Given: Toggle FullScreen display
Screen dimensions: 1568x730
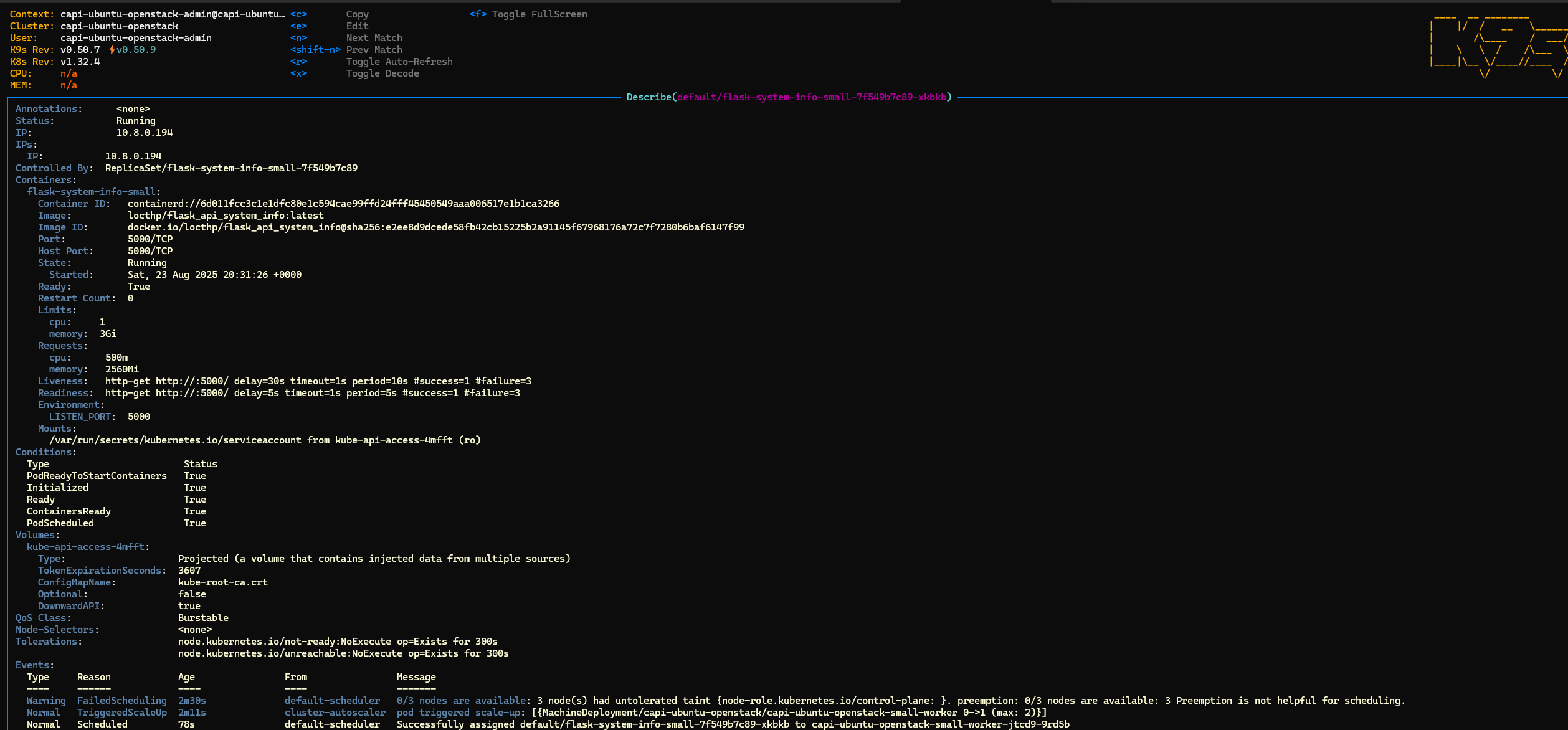Looking at the screenshot, I should pos(539,14).
